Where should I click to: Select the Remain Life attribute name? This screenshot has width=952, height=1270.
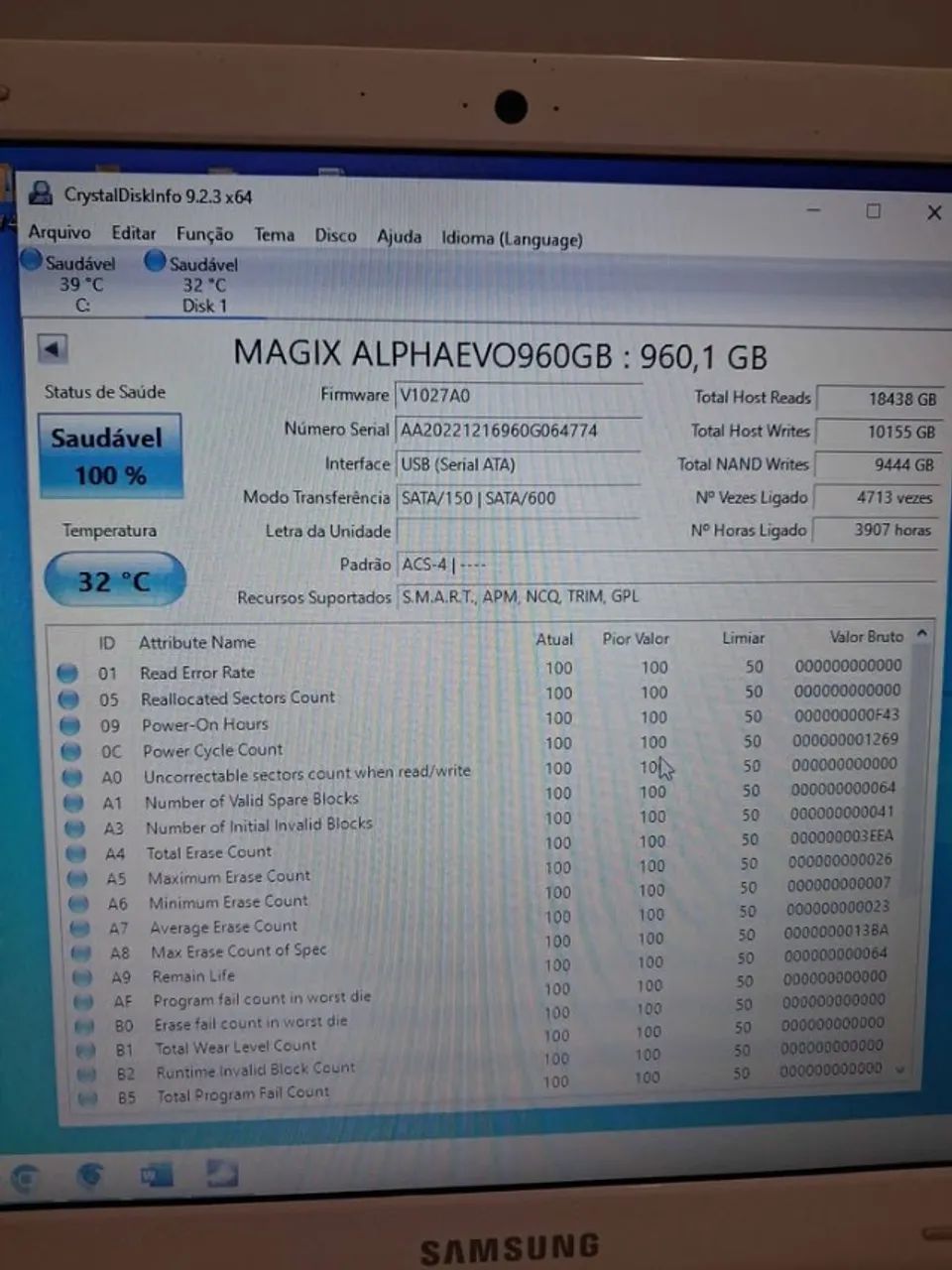click(x=193, y=976)
